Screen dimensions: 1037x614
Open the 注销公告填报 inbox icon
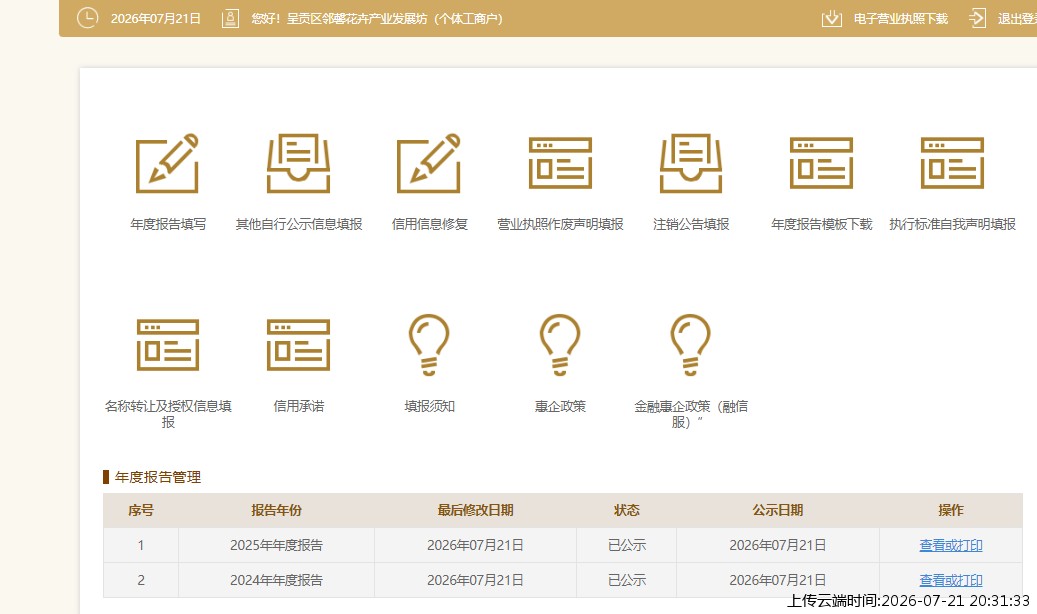pyautogui.click(x=690, y=163)
